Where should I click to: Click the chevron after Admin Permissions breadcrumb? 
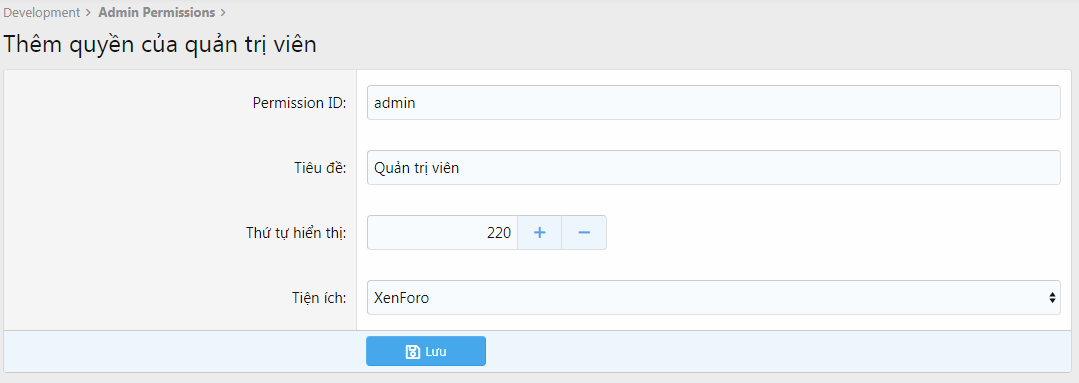(x=223, y=12)
